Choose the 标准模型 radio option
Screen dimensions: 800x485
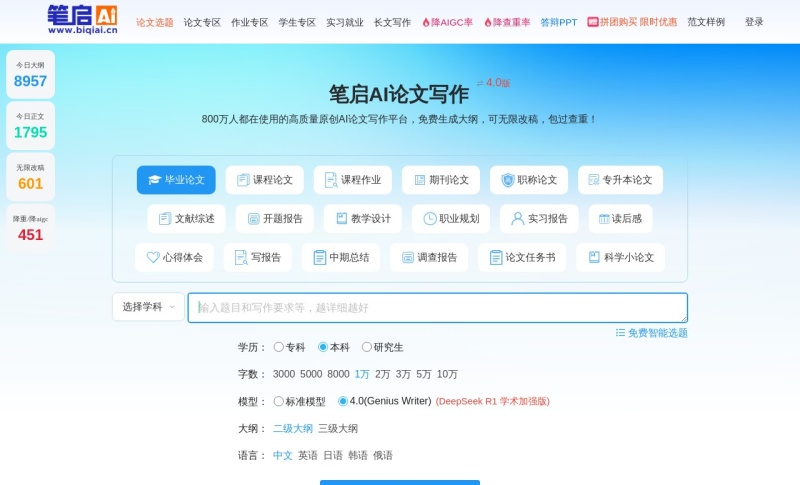279,401
